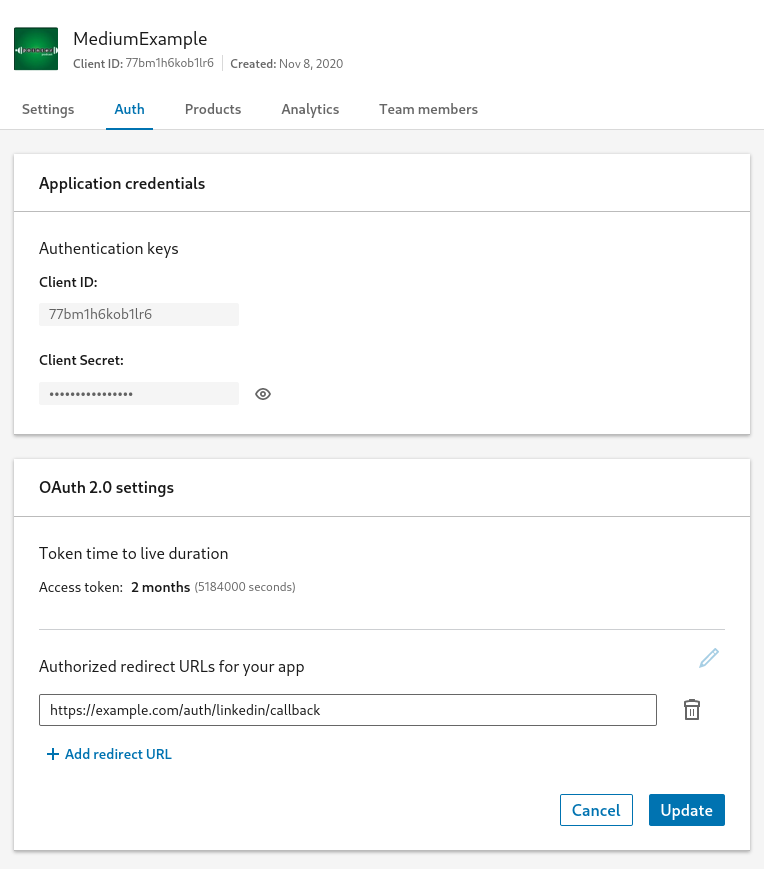This screenshot has width=764, height=869.
Task: Focus the redirect URL input field
Action: click(x=347, y=710)
